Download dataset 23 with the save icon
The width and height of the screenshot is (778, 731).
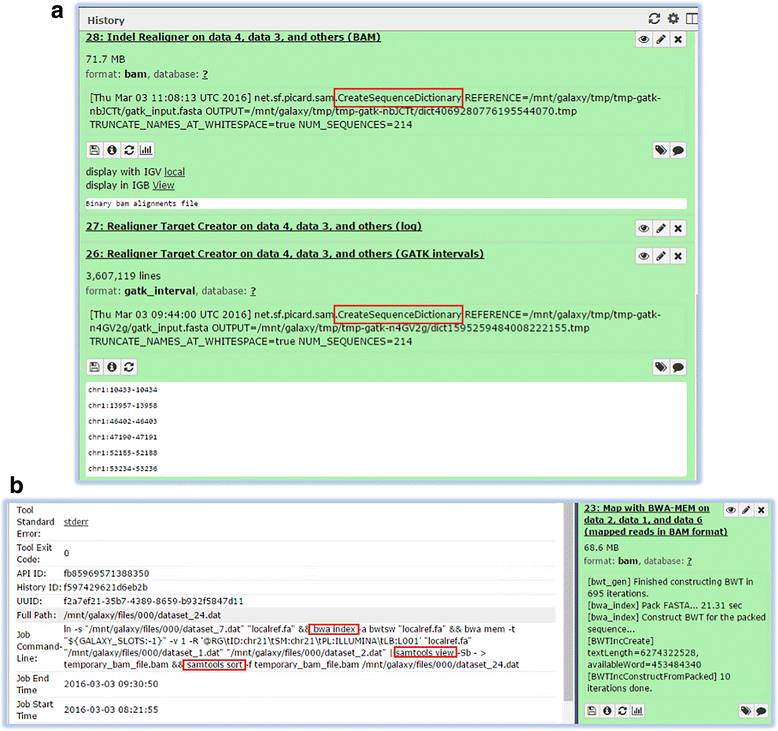(x=591, y=711)
